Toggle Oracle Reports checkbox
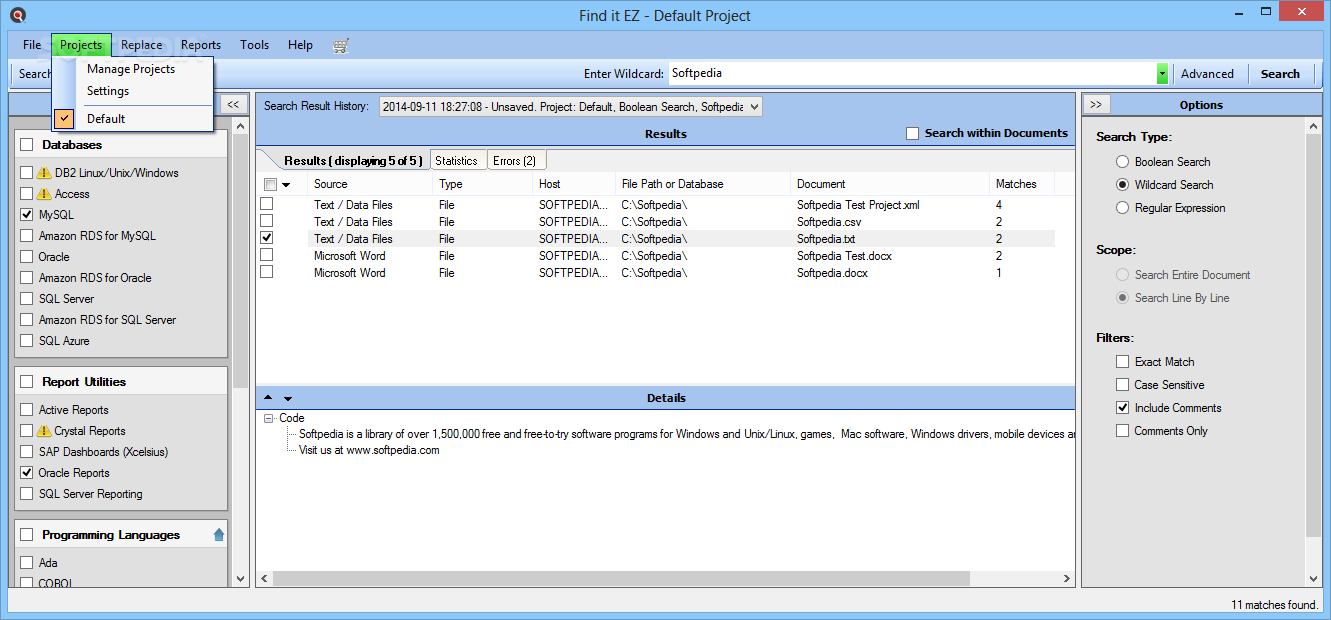 pyautogui.click(x=27, y=473)
